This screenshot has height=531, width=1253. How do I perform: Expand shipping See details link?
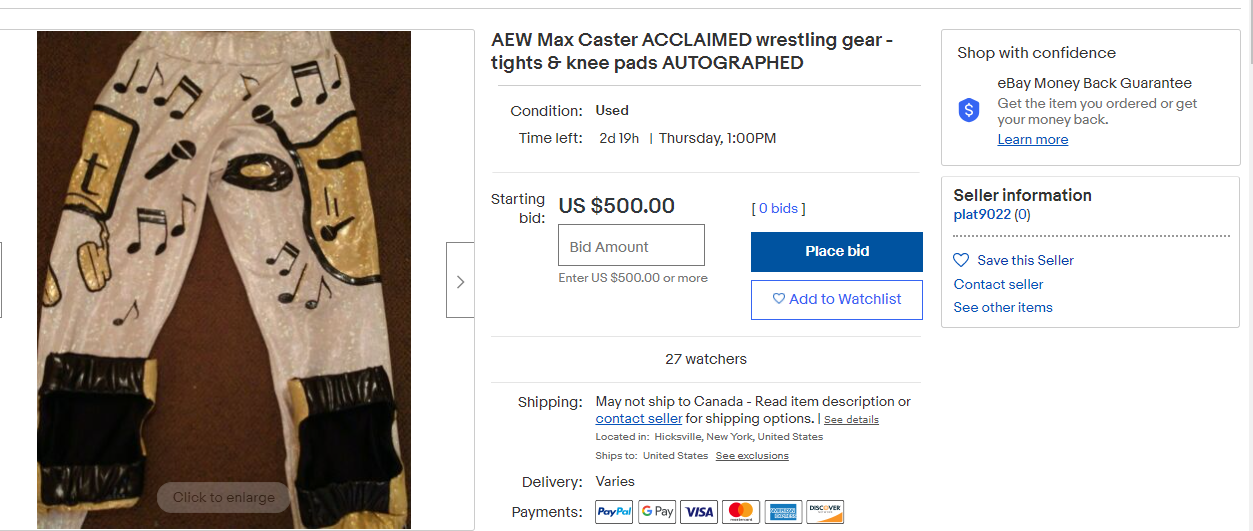click(x=851, y=420)
